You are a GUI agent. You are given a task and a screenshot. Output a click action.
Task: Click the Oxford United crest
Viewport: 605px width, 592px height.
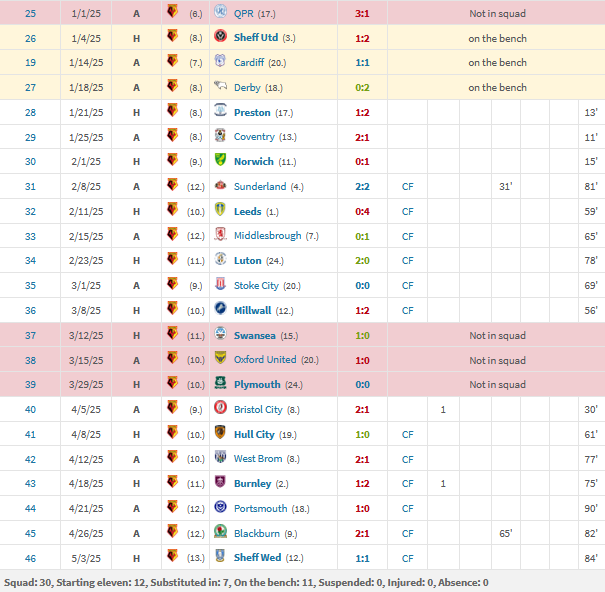click(x=220, y=359)
